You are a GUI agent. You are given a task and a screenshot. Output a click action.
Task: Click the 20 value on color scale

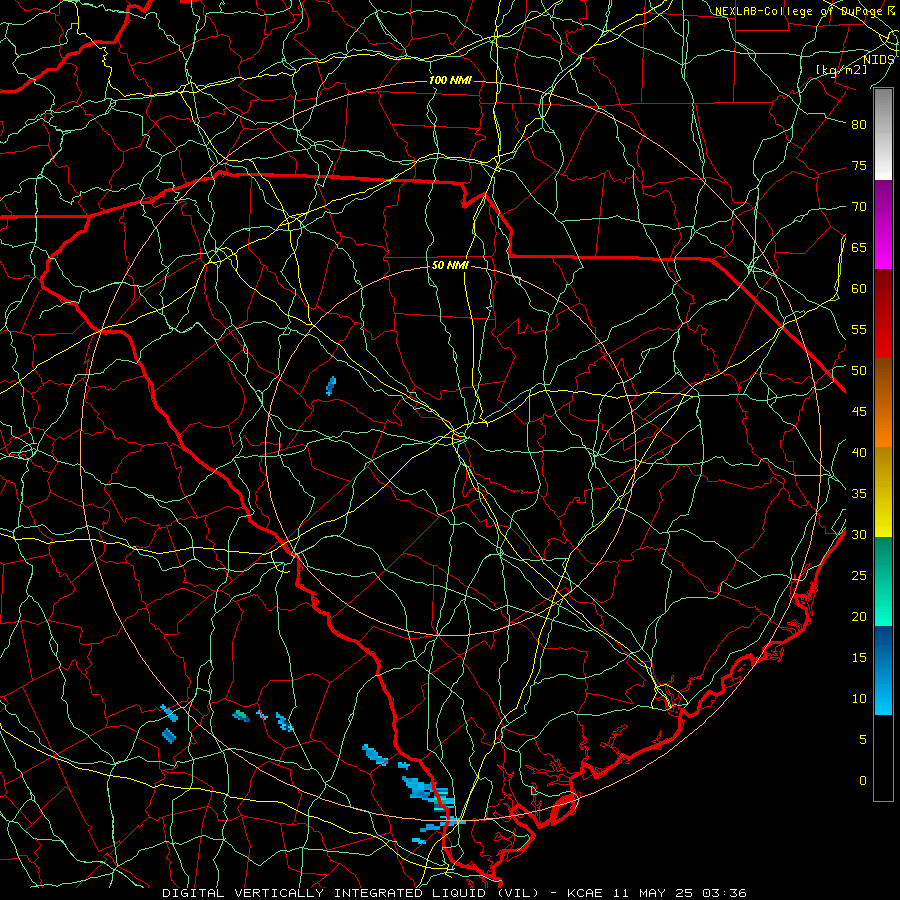(859, 617)
